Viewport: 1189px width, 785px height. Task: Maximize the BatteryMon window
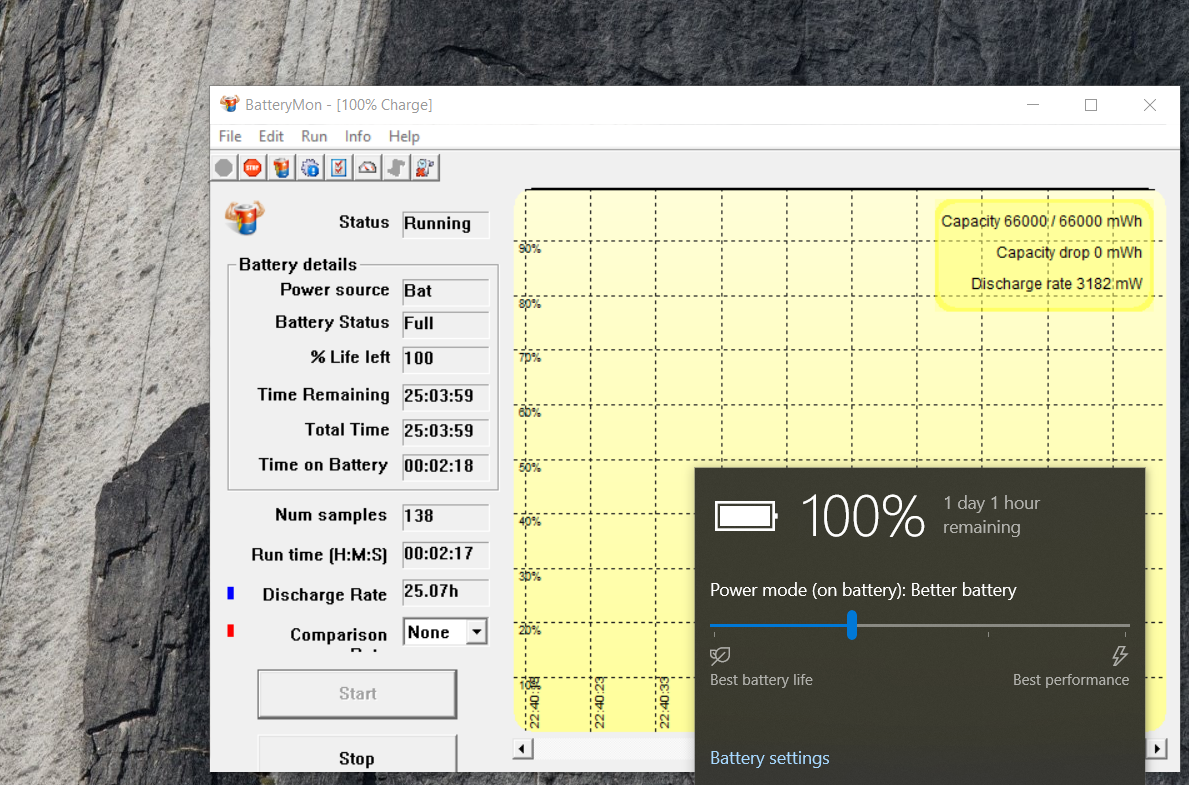1091,105
